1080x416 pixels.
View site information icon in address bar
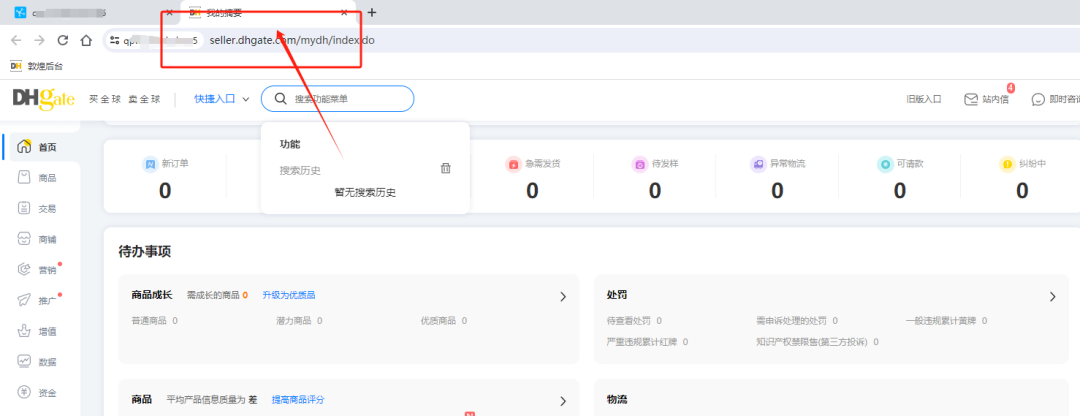click(114, 41)
